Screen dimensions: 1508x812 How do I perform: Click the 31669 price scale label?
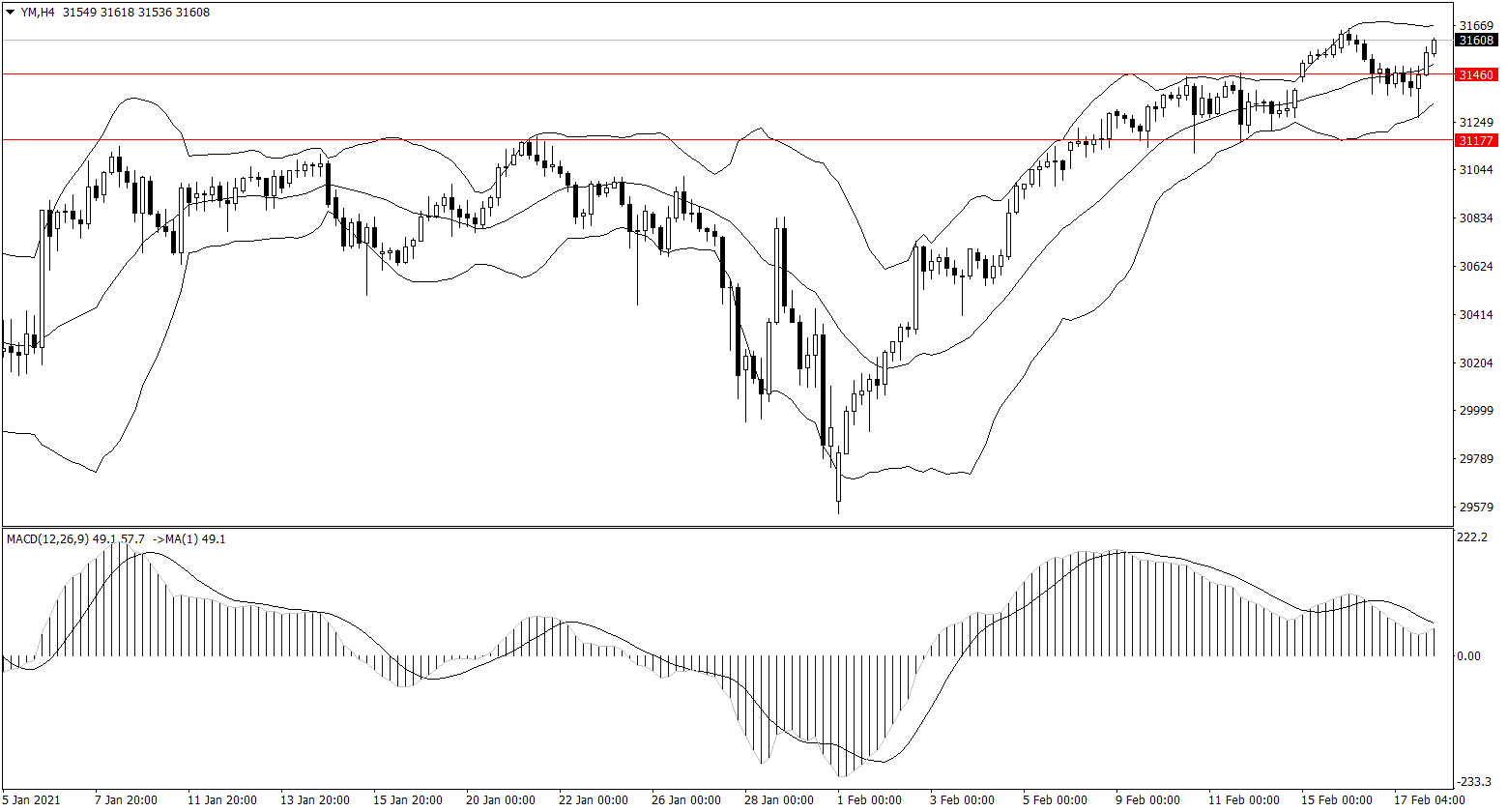coord(1476,25)
